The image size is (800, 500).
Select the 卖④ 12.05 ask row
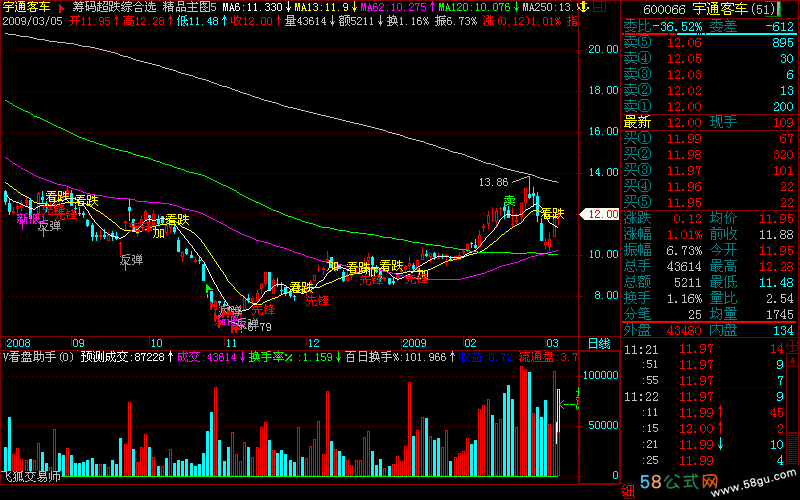709,59
